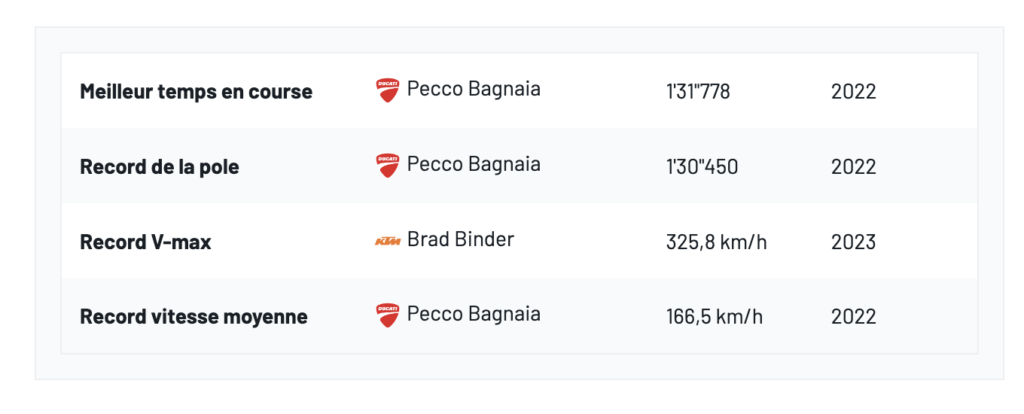Click the Record de la pole label

pyautogui.click(x=159, y=167)
